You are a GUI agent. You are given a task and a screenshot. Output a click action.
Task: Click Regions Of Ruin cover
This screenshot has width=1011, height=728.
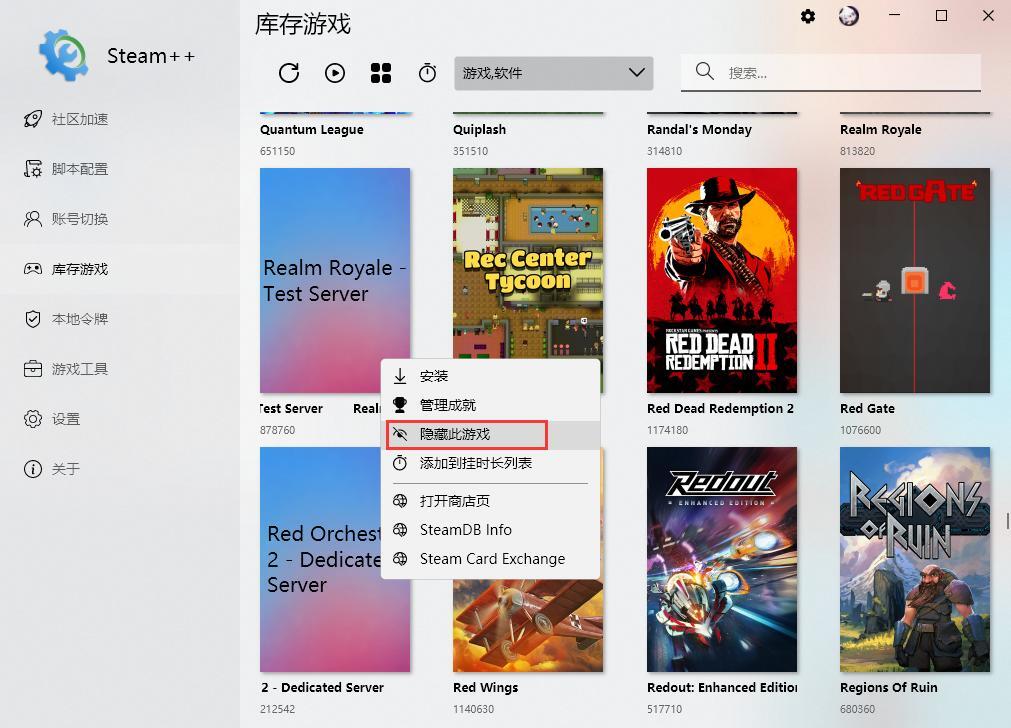tap(914, 559)
